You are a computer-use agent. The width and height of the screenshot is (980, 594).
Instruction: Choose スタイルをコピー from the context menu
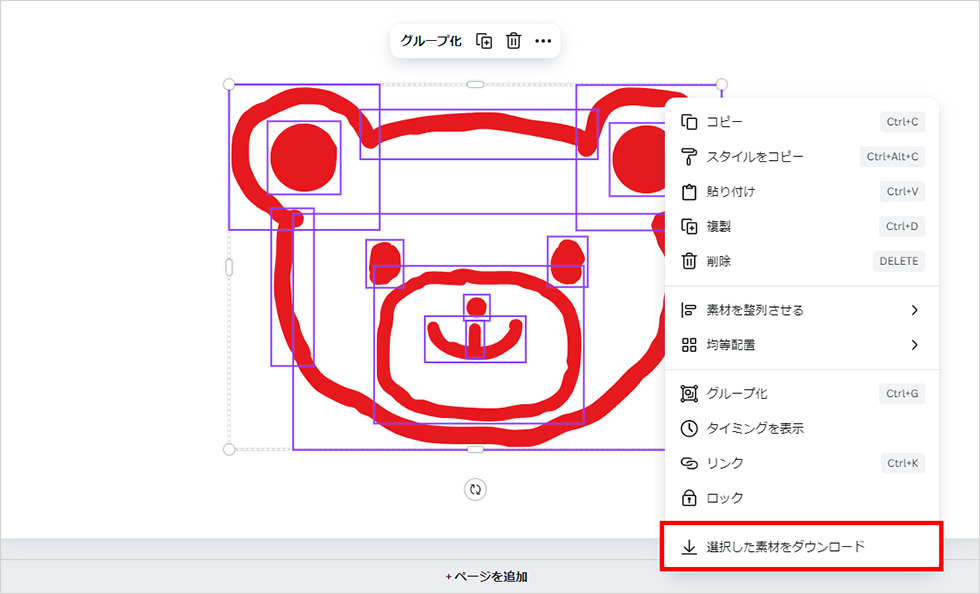click(x=802, y=157)
